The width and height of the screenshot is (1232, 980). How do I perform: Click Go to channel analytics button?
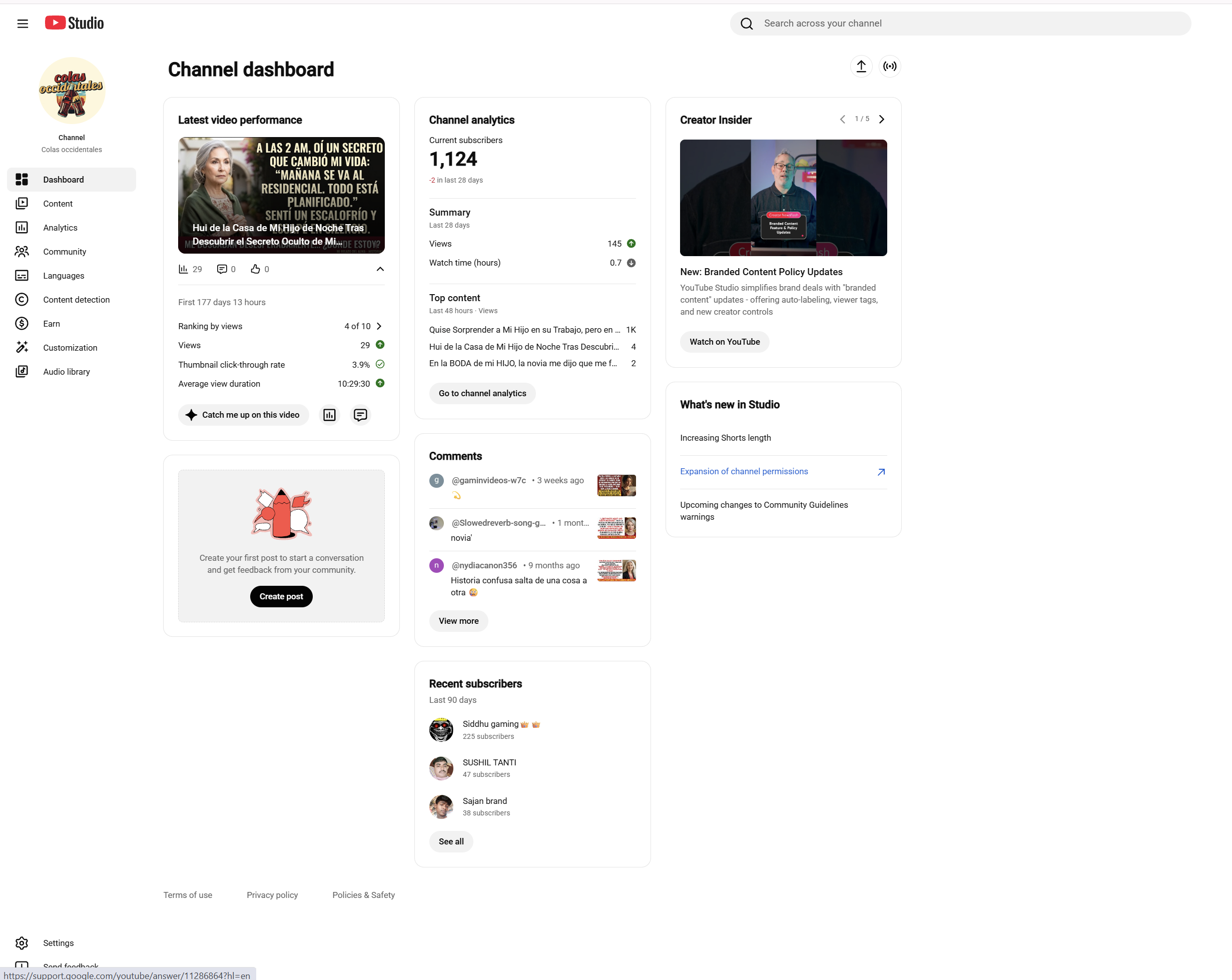[482, 394]
